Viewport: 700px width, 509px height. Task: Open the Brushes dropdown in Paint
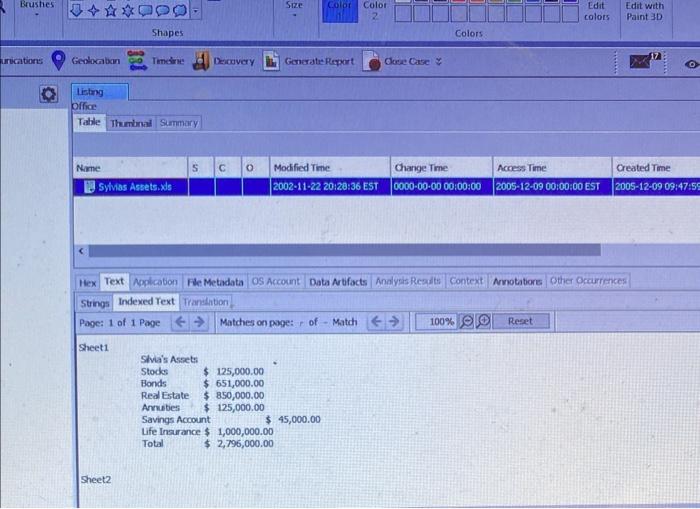pyautogui.click(x=37, y=9)
